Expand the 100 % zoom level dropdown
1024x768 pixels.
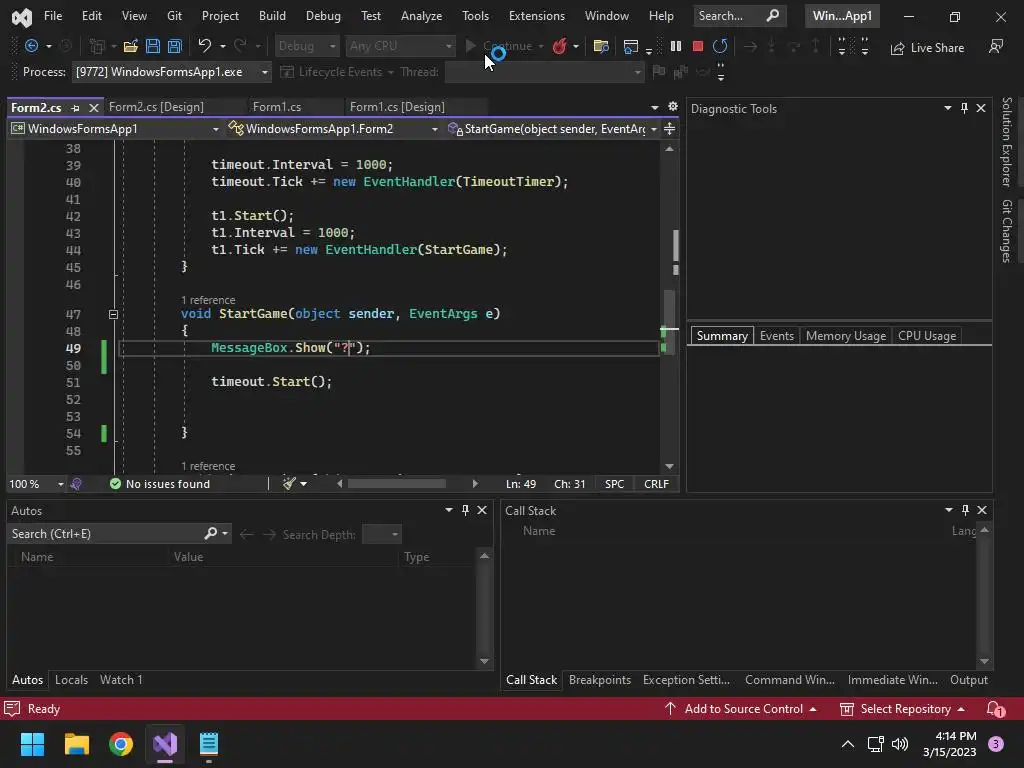pos(60,484)
